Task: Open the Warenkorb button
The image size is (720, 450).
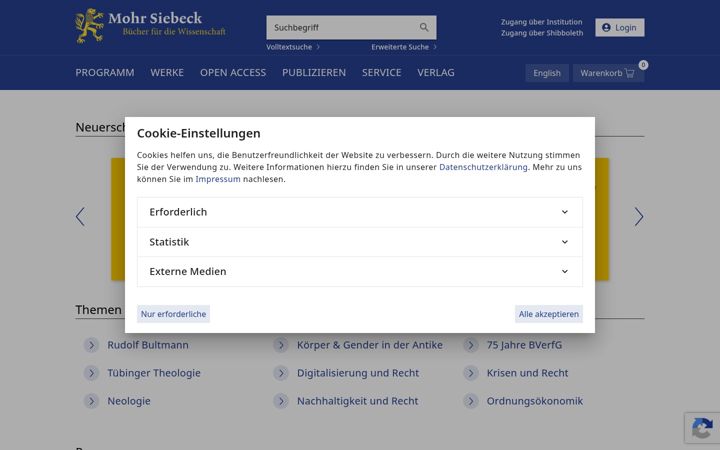Action: (x=608, y=73)
